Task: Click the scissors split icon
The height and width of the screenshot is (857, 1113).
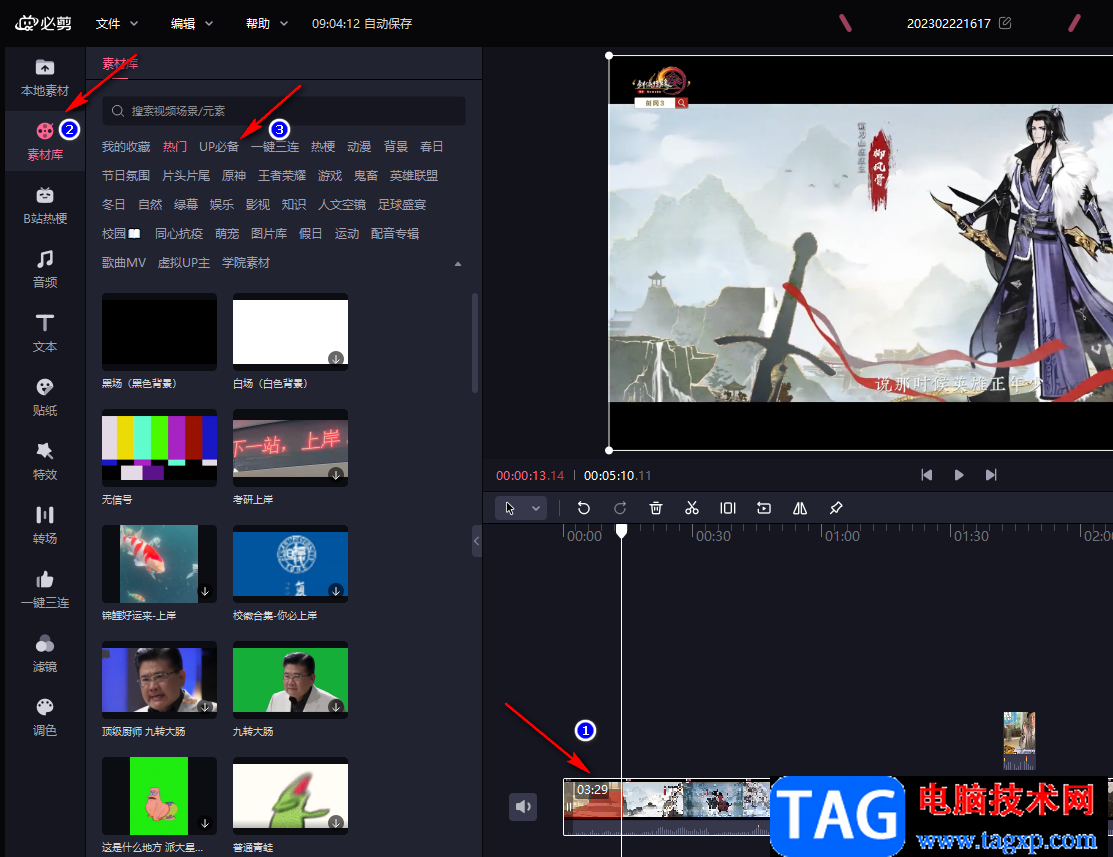Action: coord(692,508)
